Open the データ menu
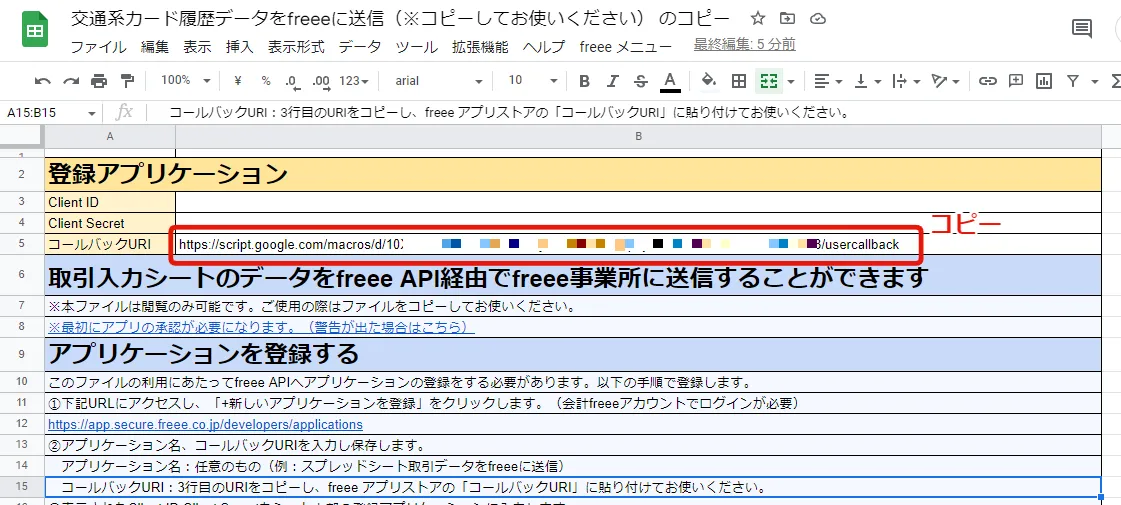The height and width of the screenshot is (505, 1121). tap(360, 47)
